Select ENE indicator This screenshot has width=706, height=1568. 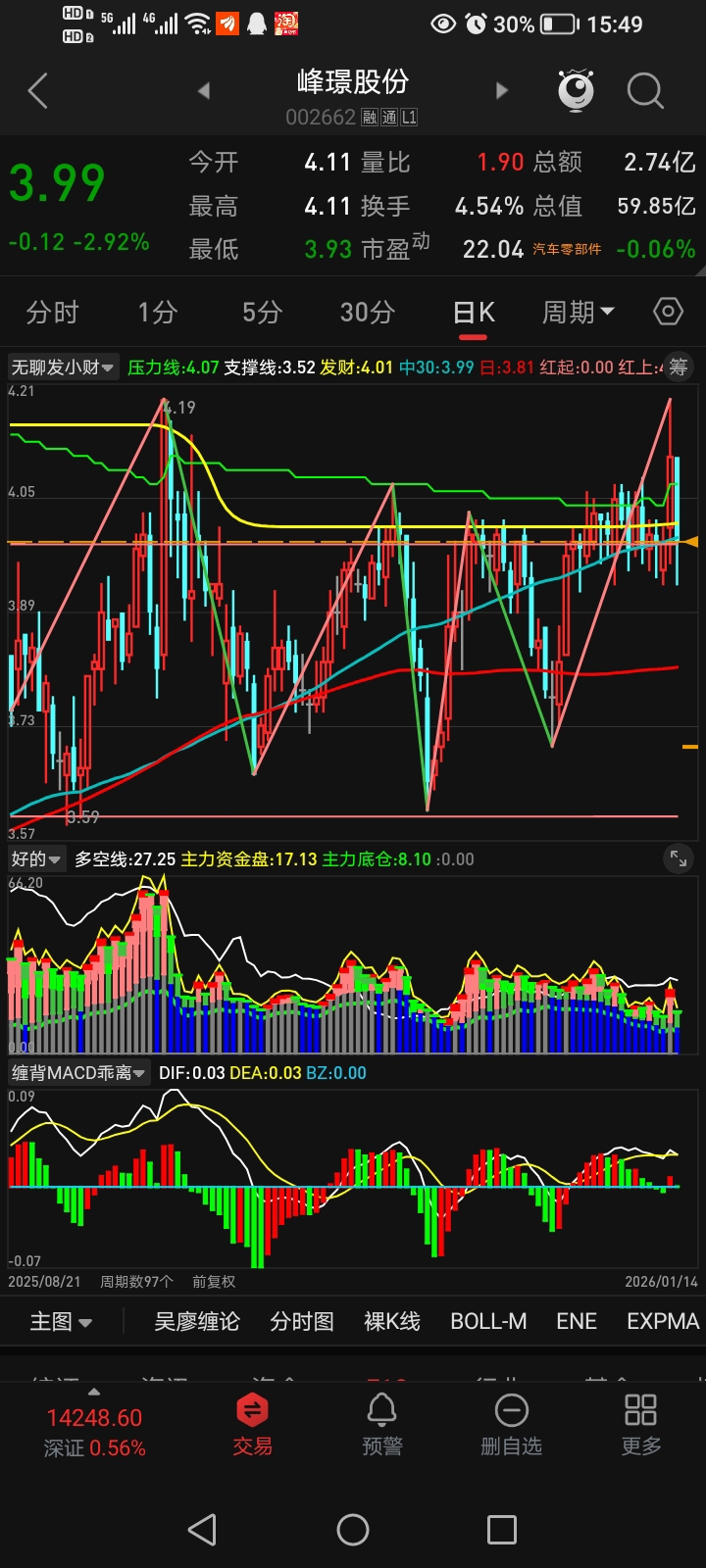click(577, 1321)
